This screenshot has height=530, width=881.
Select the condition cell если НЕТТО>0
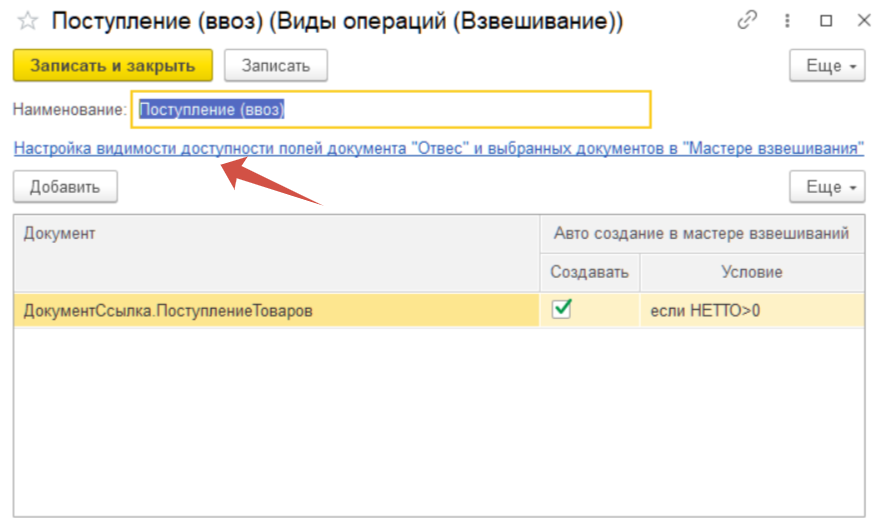(x=752, y=311)
